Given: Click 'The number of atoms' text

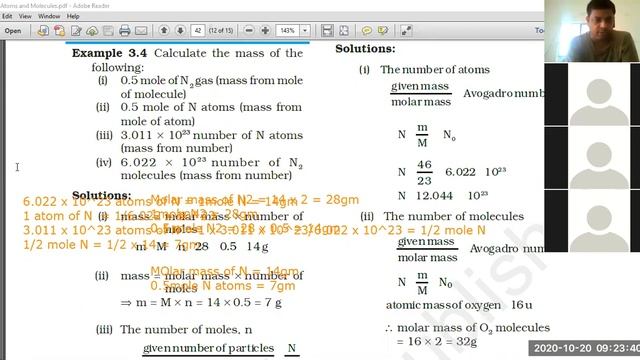Looking at the screenshot, I should [435, 69].
